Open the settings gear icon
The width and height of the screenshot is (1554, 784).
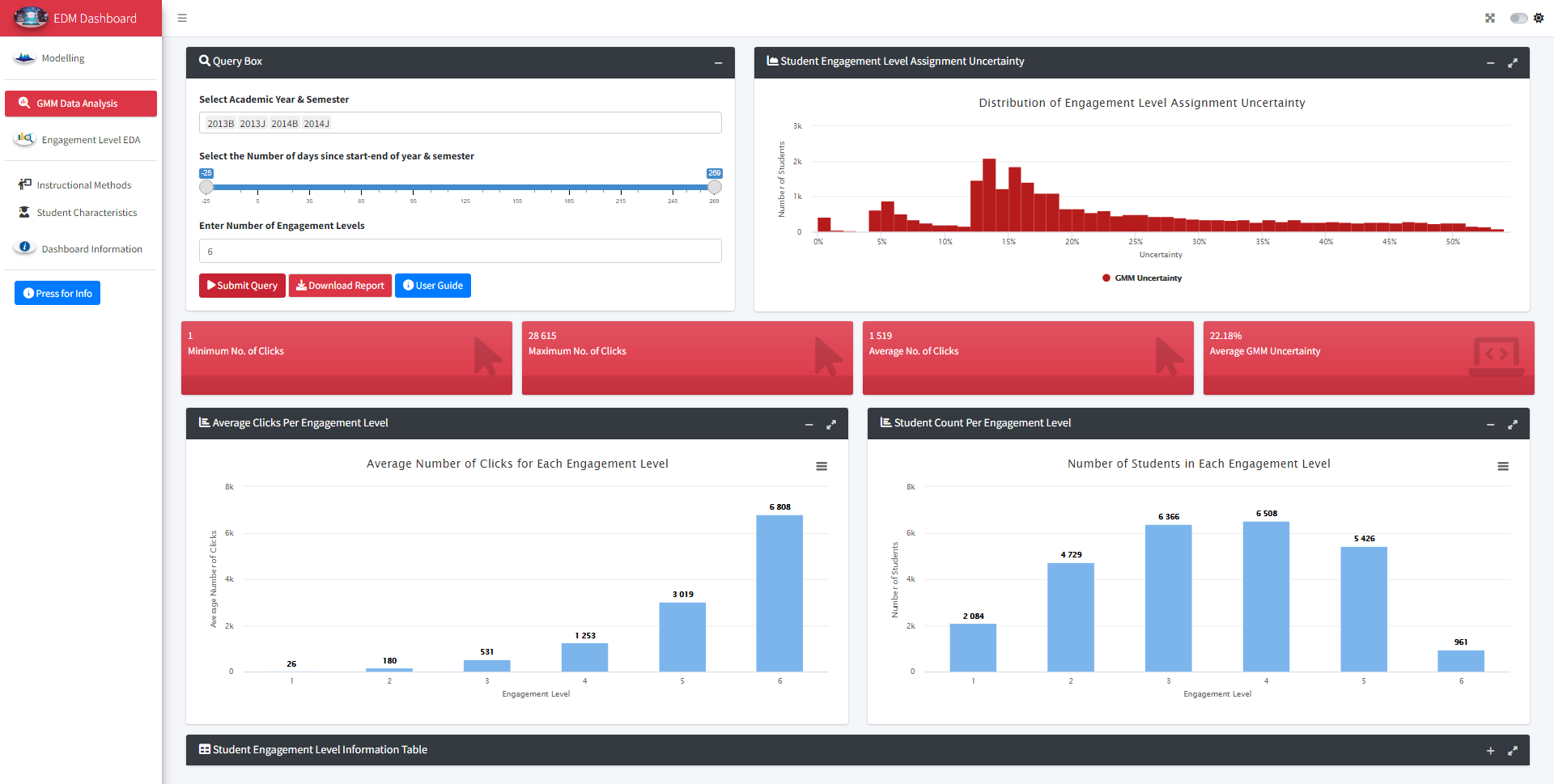pyautogui.click(x=1539, y=18)
